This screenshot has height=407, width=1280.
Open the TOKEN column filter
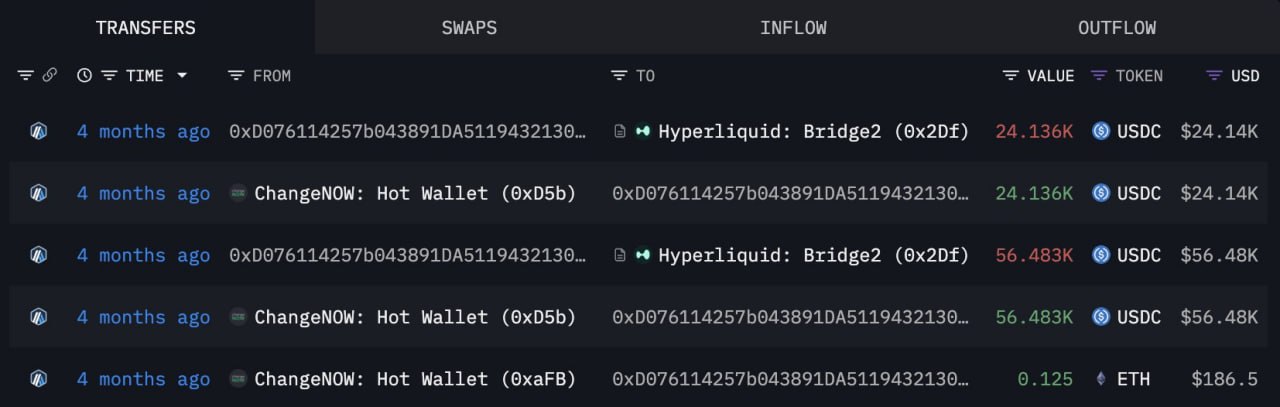(1099, 76)
